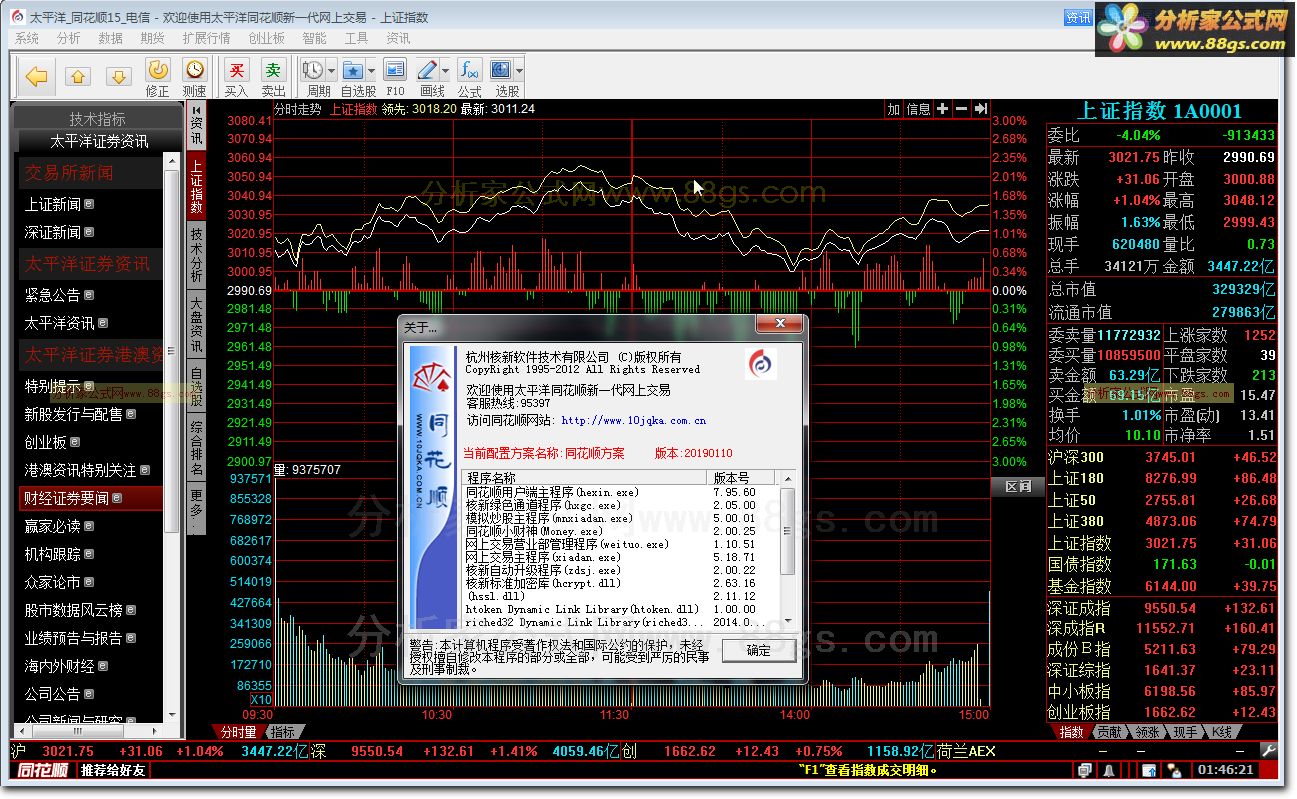Select 财经证券要闻 in the sidebar

click(89, 498)
